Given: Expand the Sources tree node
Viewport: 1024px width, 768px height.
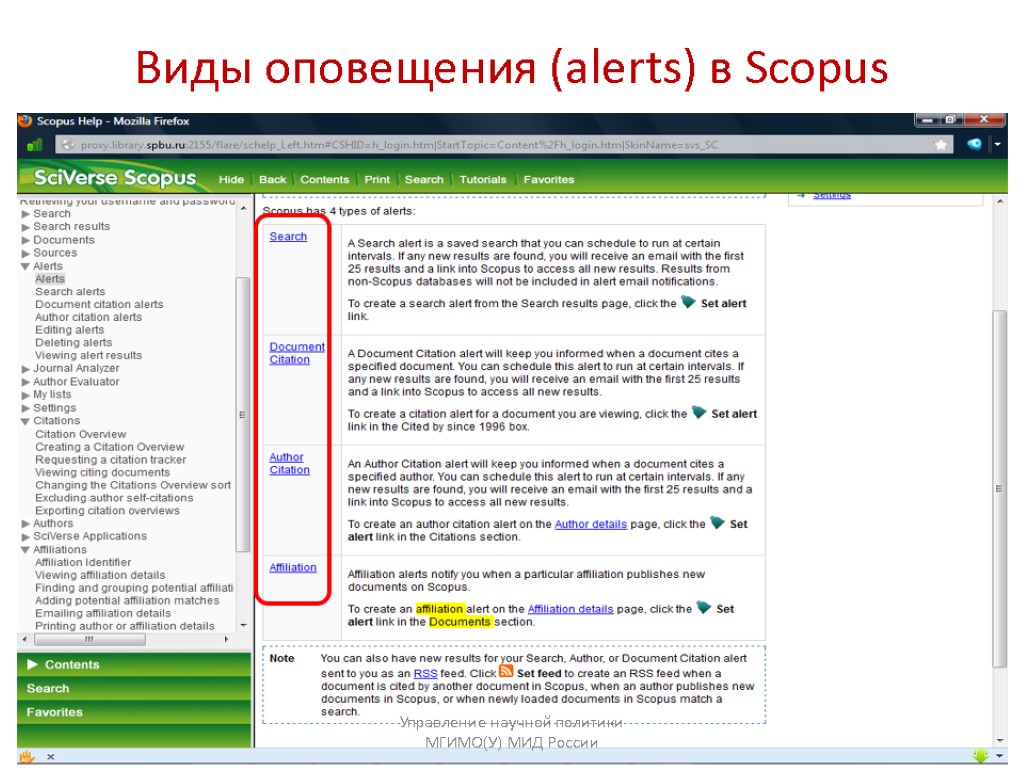Looking at the screenshot, I should pos(25,253).
